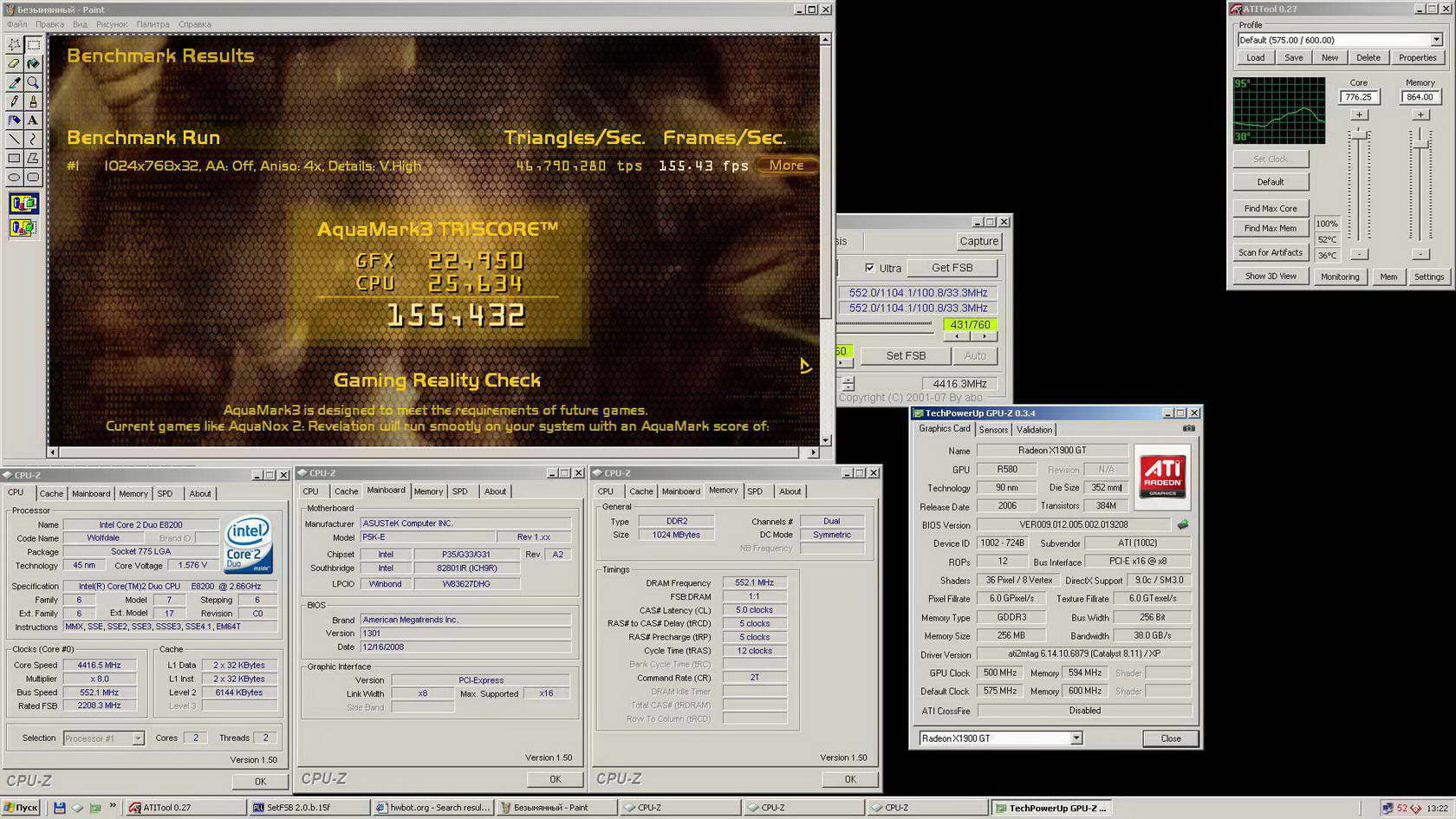The height and width of the screenshot is (819, 1456).
Task: Click the ATITool Memory clock slider handle
Action: 1420,144
